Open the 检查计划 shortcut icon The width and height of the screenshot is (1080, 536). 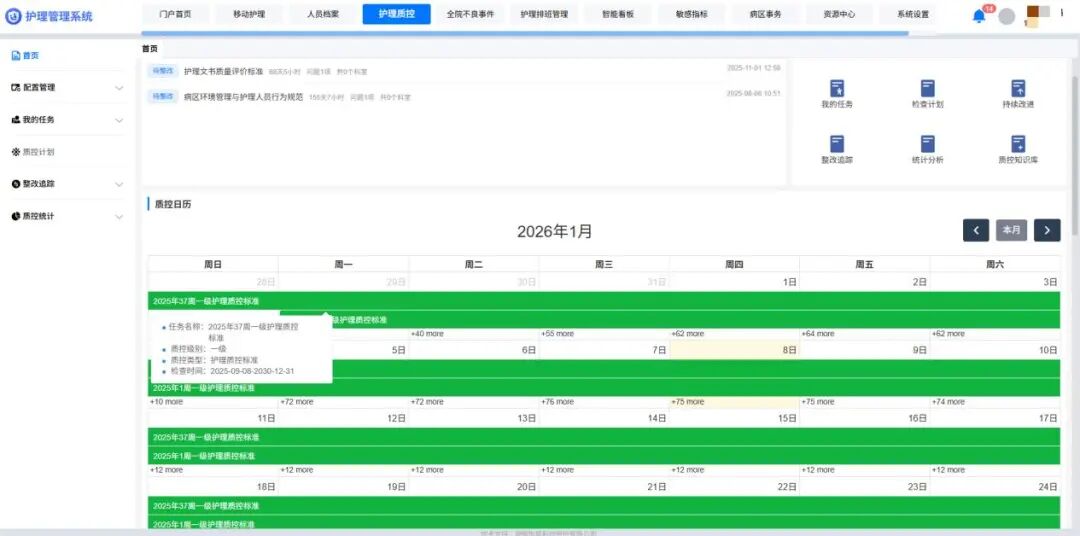click(927, 89)
